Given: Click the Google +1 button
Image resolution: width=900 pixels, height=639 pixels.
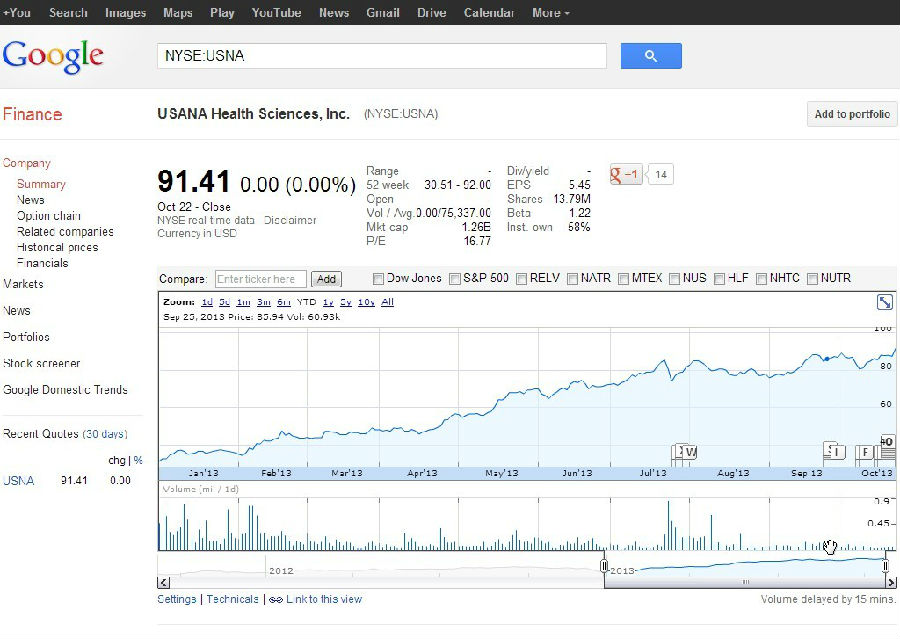Looking at the screenshot, I should pos(626,175).
